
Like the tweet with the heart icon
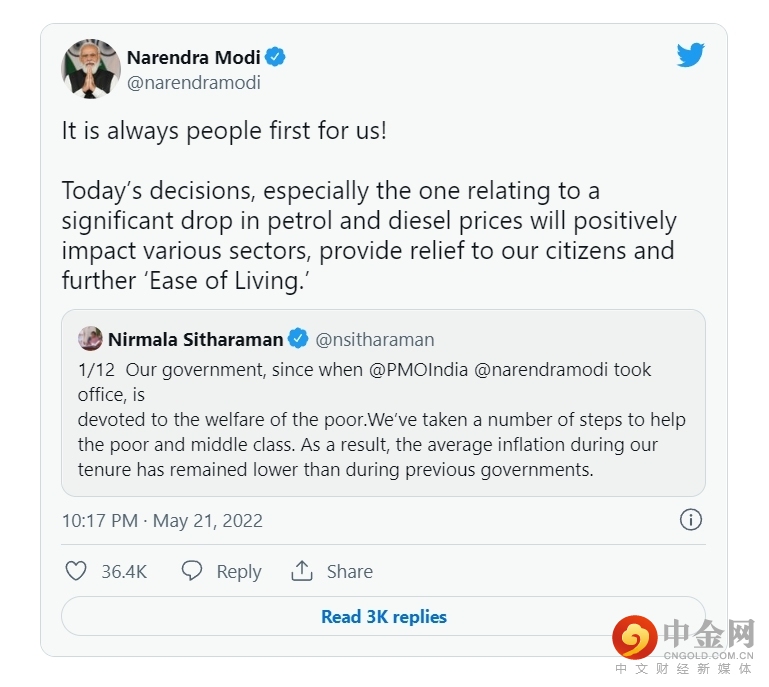[76, 571]
